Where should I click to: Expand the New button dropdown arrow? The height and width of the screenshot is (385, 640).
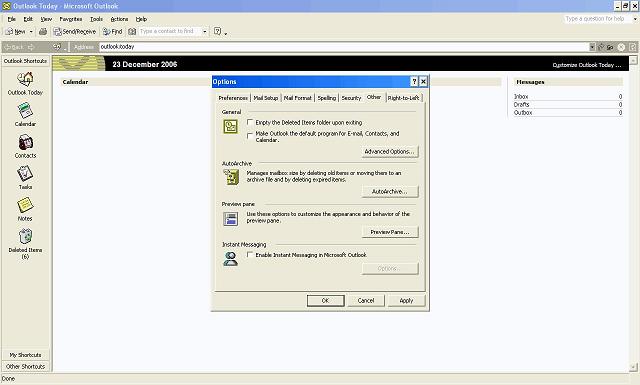[x=31, y=31]
